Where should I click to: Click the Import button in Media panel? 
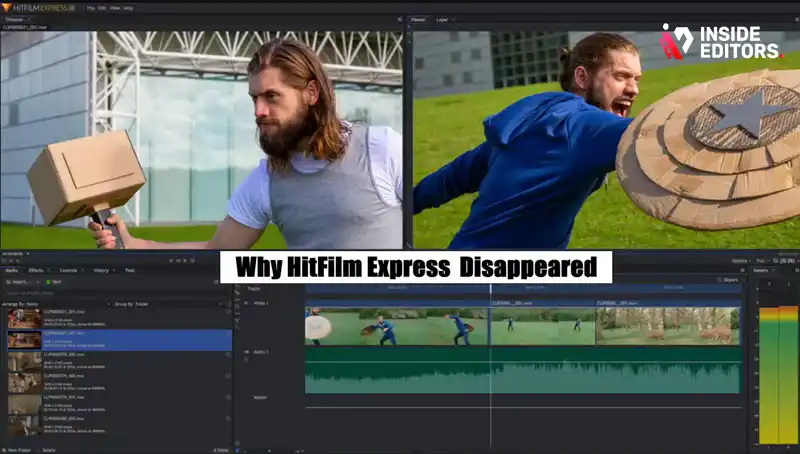click(20, 282)
